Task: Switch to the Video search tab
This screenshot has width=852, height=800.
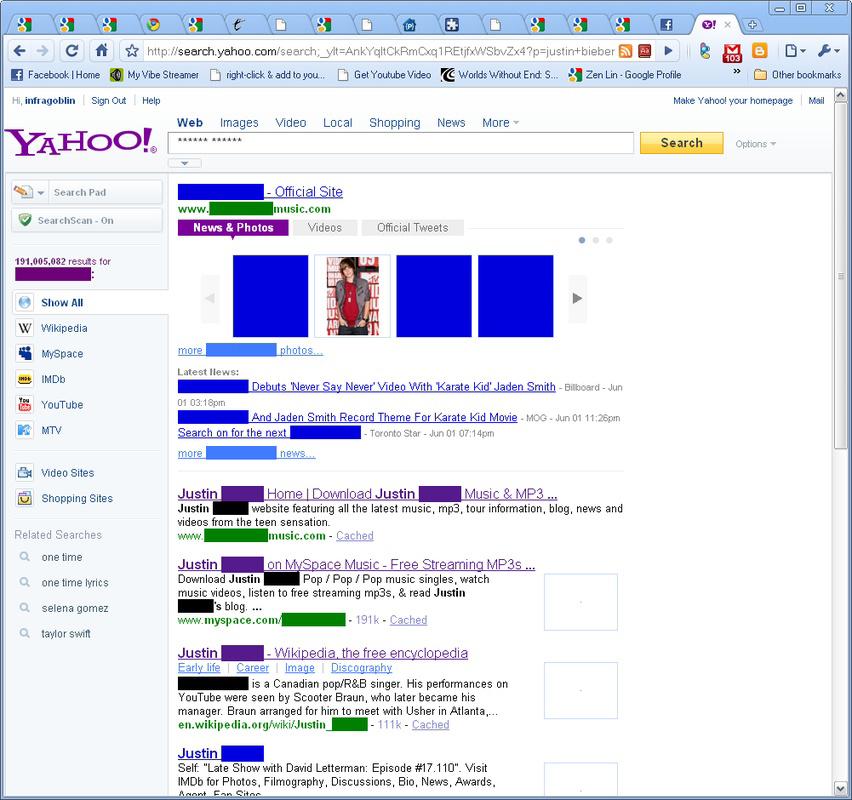Action: (x=291, y=123)
